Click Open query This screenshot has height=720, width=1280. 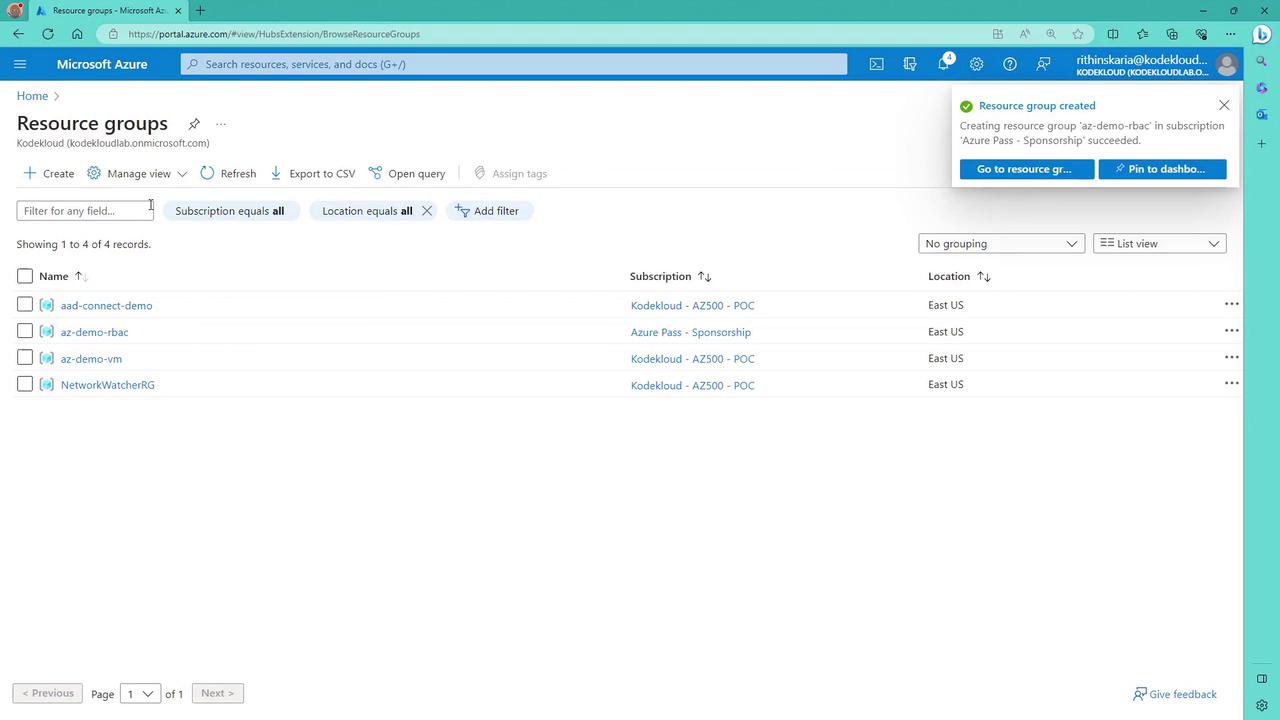click(407, 173)
